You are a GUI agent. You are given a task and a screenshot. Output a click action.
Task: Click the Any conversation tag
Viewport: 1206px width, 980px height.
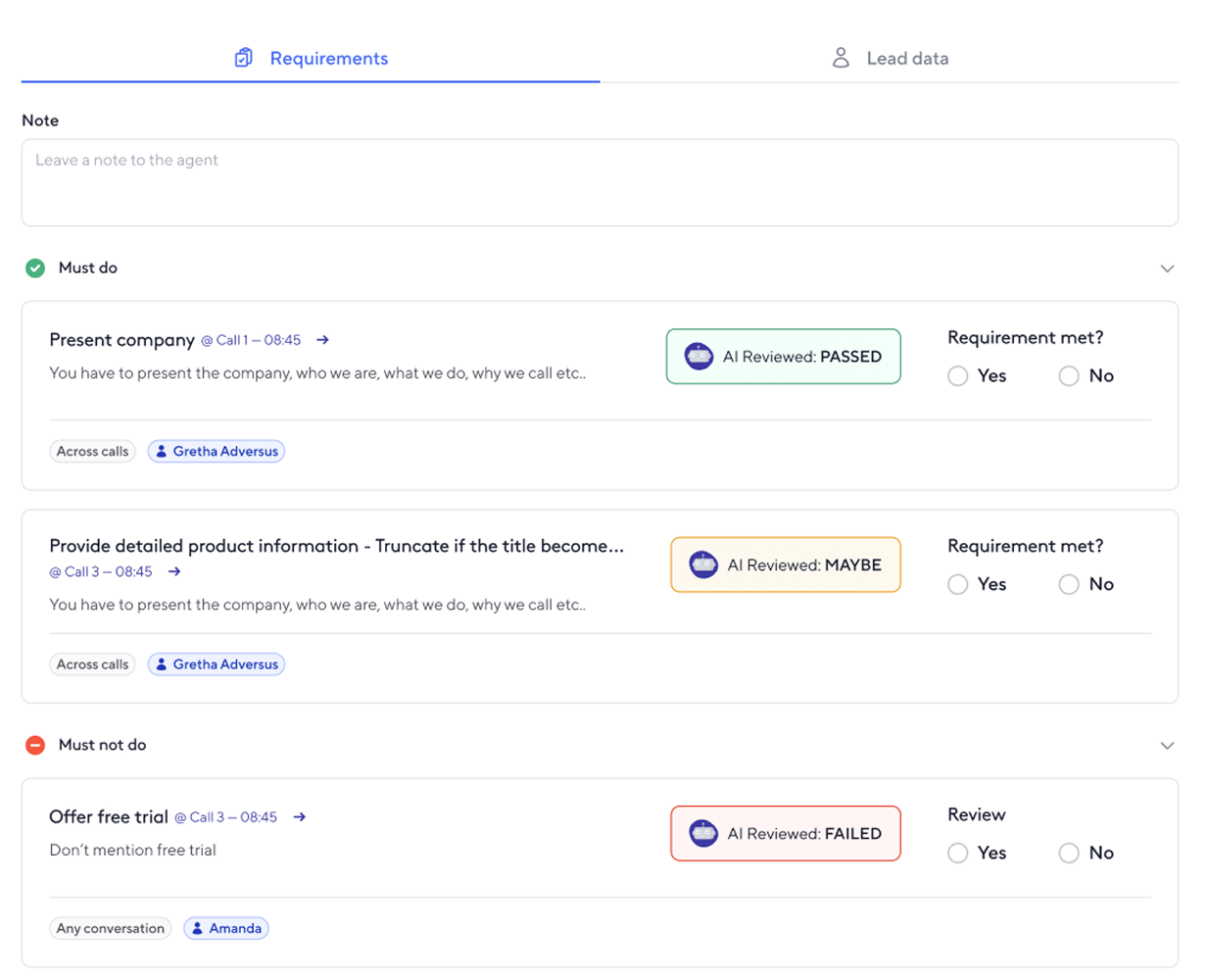point(111,928)
